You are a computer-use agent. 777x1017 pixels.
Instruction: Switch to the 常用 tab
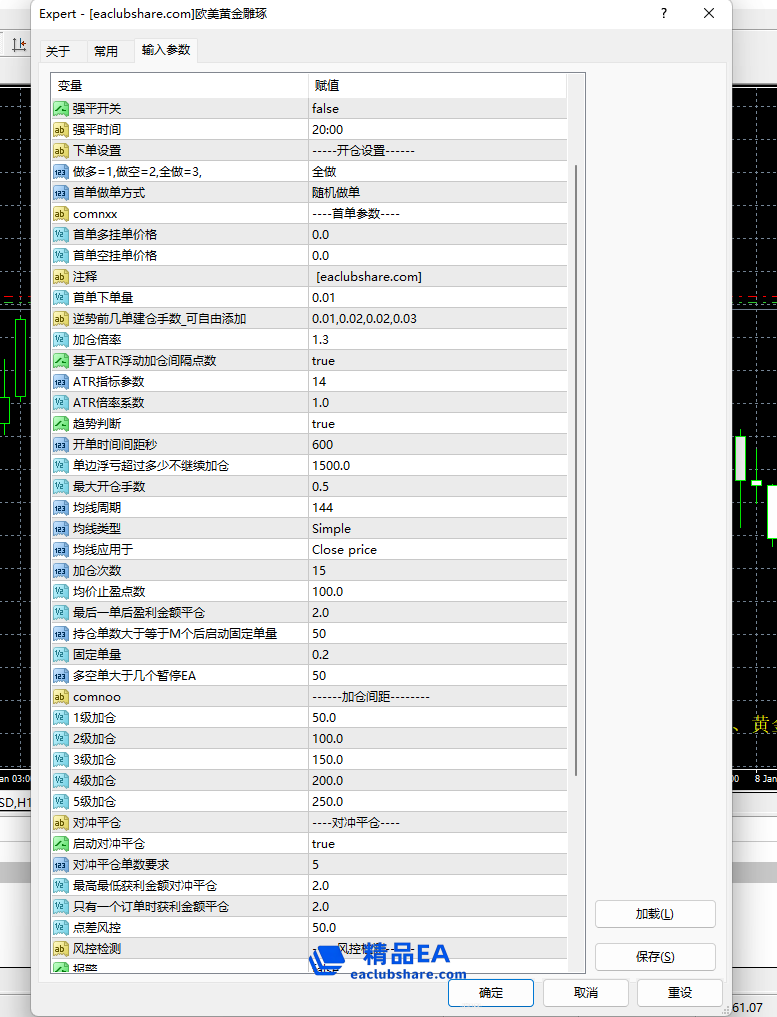tap(106, 51)
